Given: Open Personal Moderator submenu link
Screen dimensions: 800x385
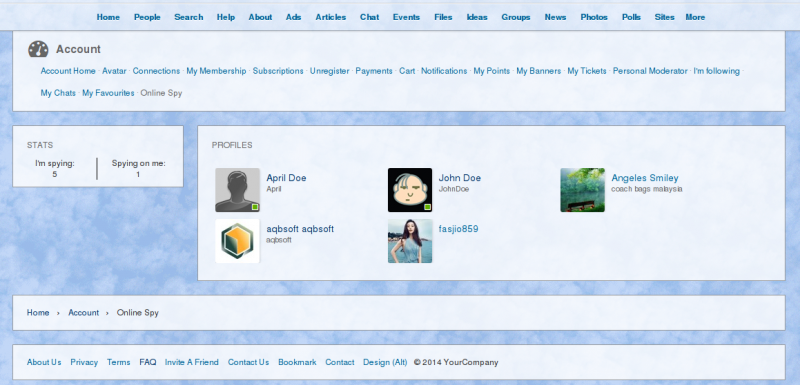Looking at the screenshot, I should pos(649,71).
